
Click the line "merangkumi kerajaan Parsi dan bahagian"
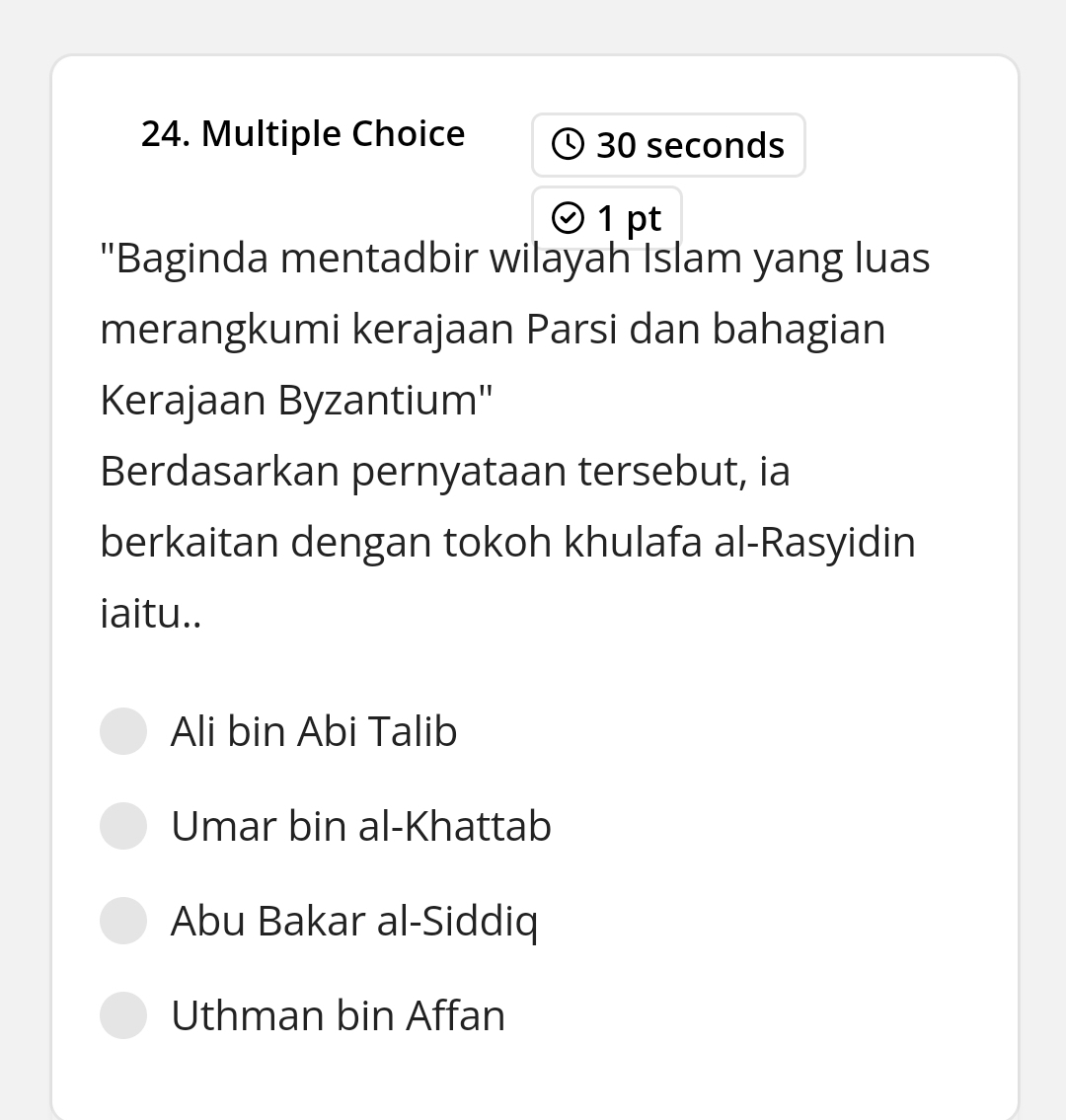(x=493, y=329)
